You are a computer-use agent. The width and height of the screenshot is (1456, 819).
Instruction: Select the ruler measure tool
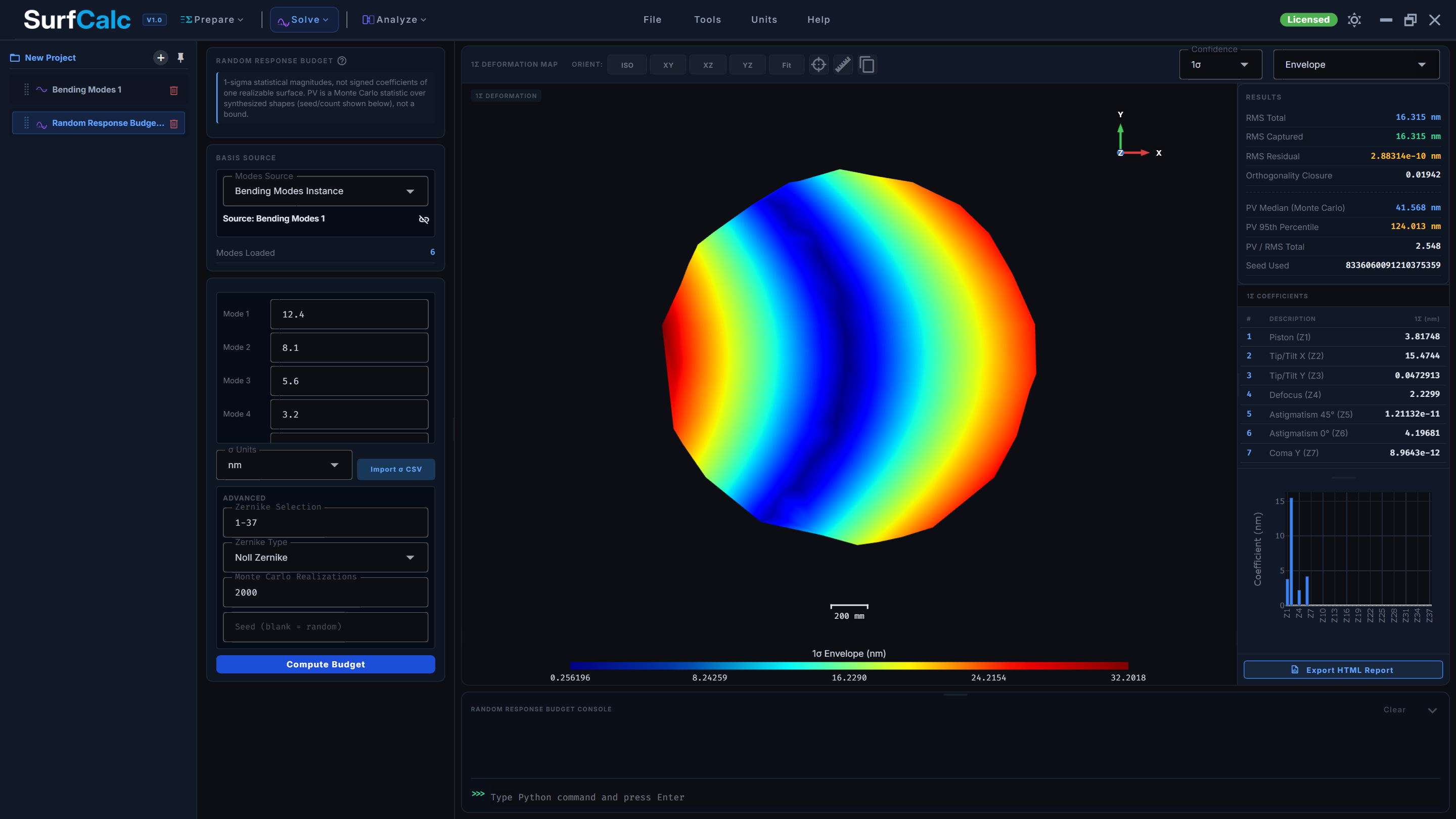(843, 65)
